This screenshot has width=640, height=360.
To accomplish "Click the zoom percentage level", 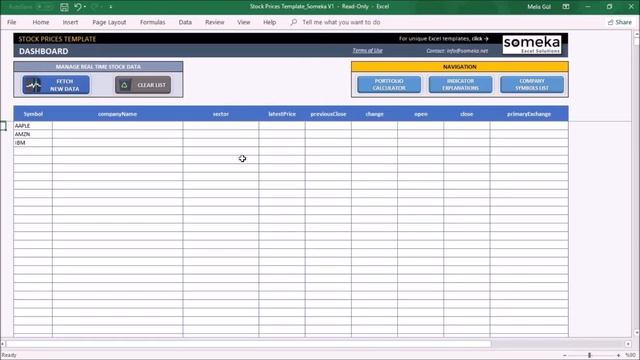I will point(630,355).
